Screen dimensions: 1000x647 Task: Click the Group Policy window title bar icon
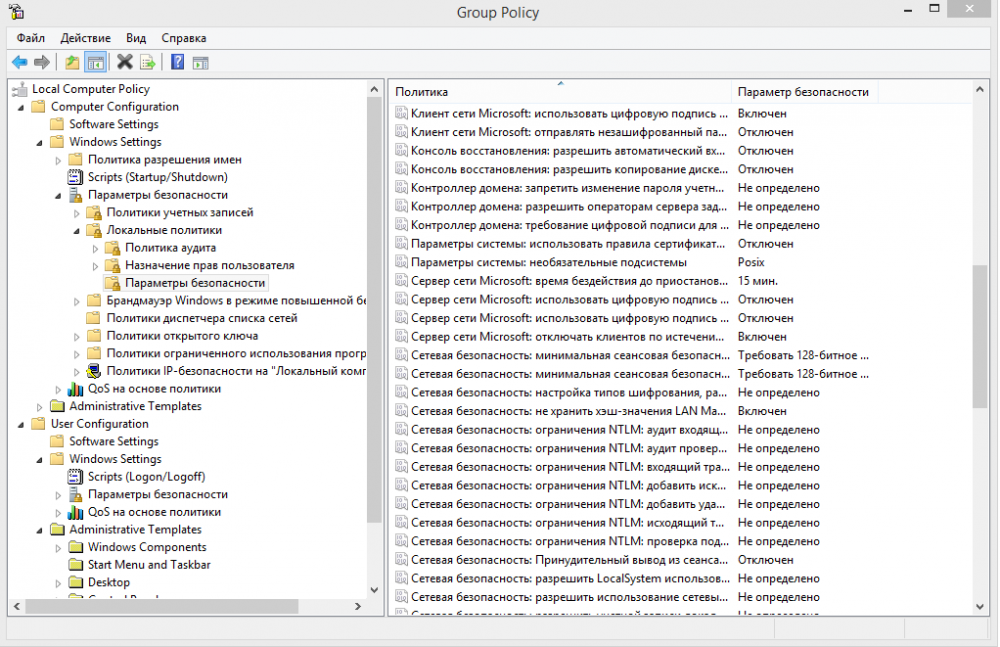click(x=16, y=11)
